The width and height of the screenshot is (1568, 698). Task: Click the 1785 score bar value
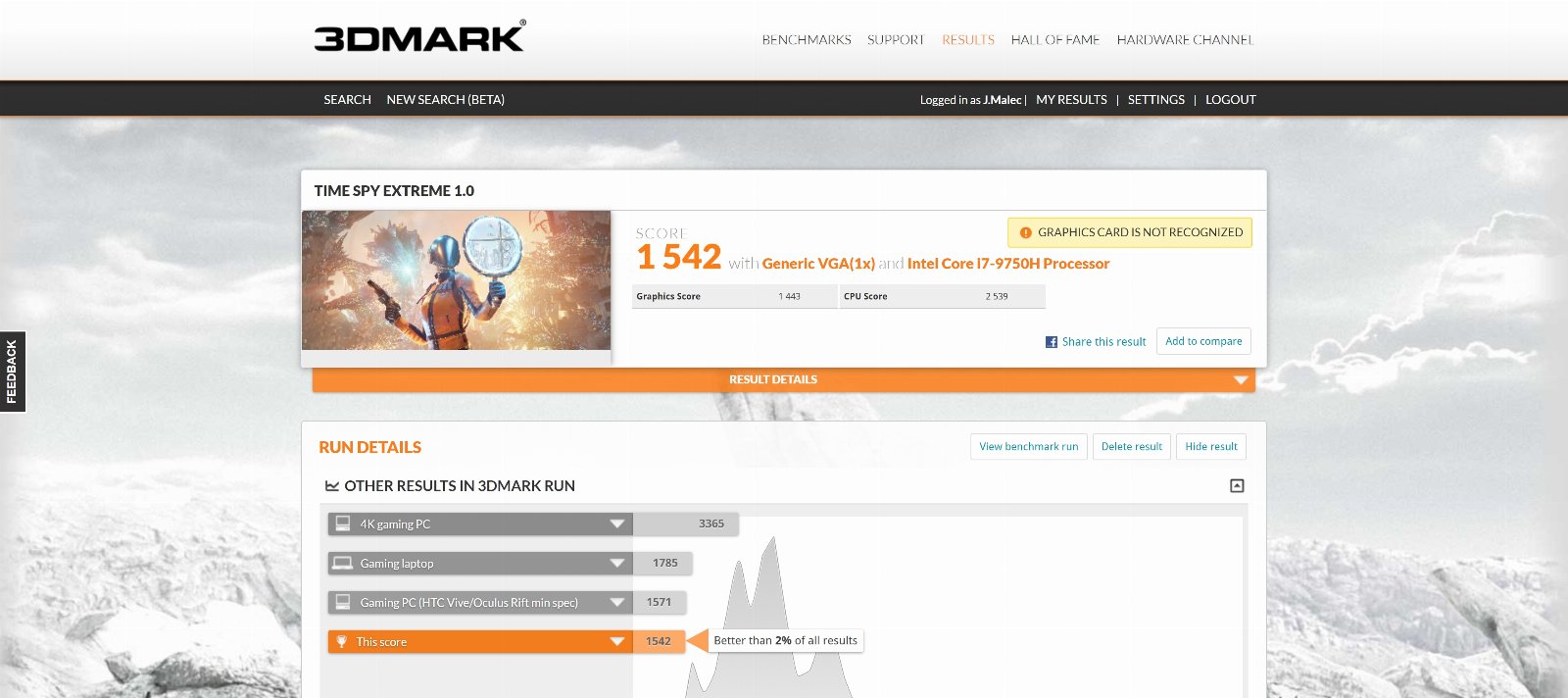(x=665, y=564)
